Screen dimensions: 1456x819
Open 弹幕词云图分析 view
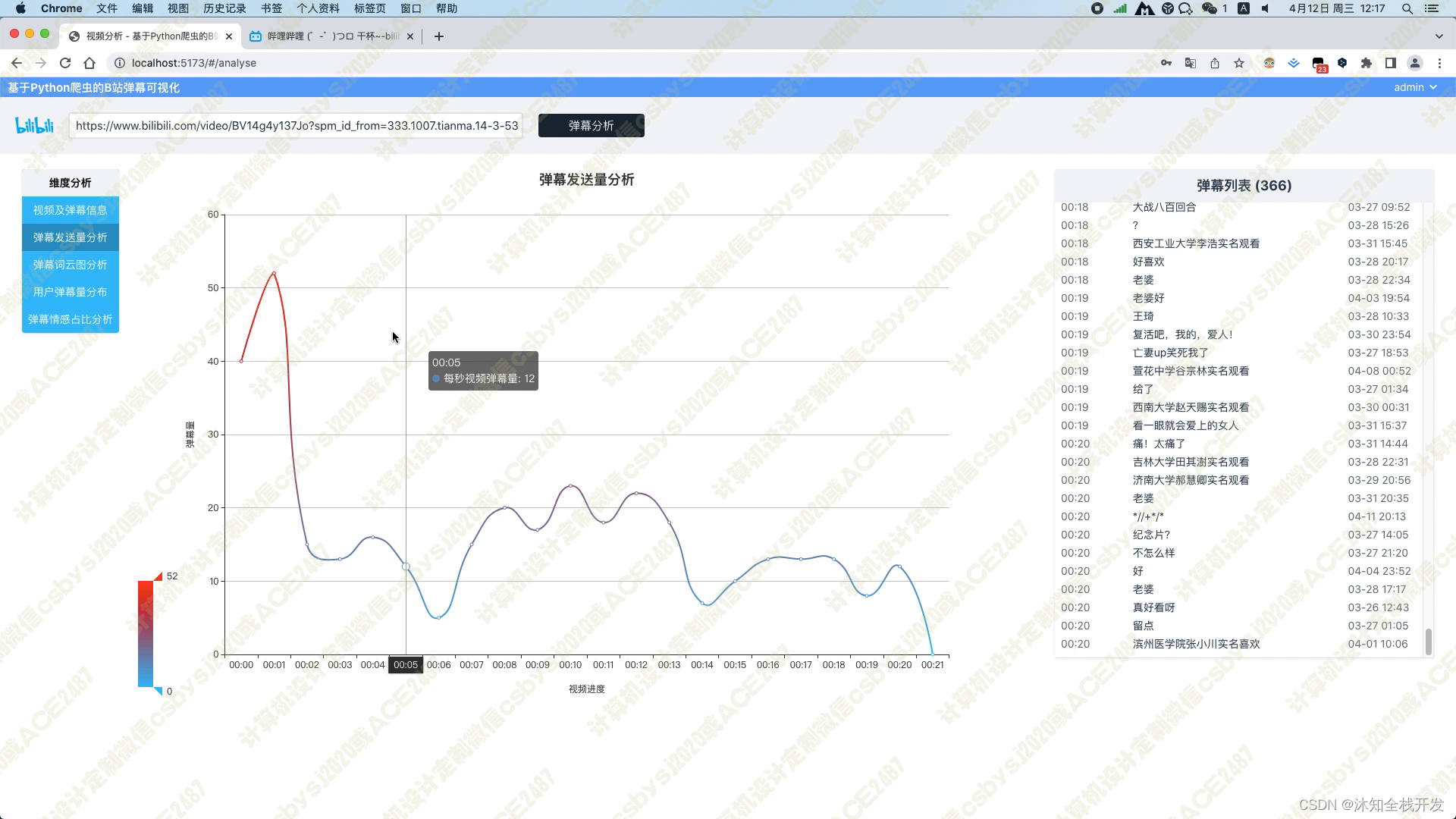[71, 265]
